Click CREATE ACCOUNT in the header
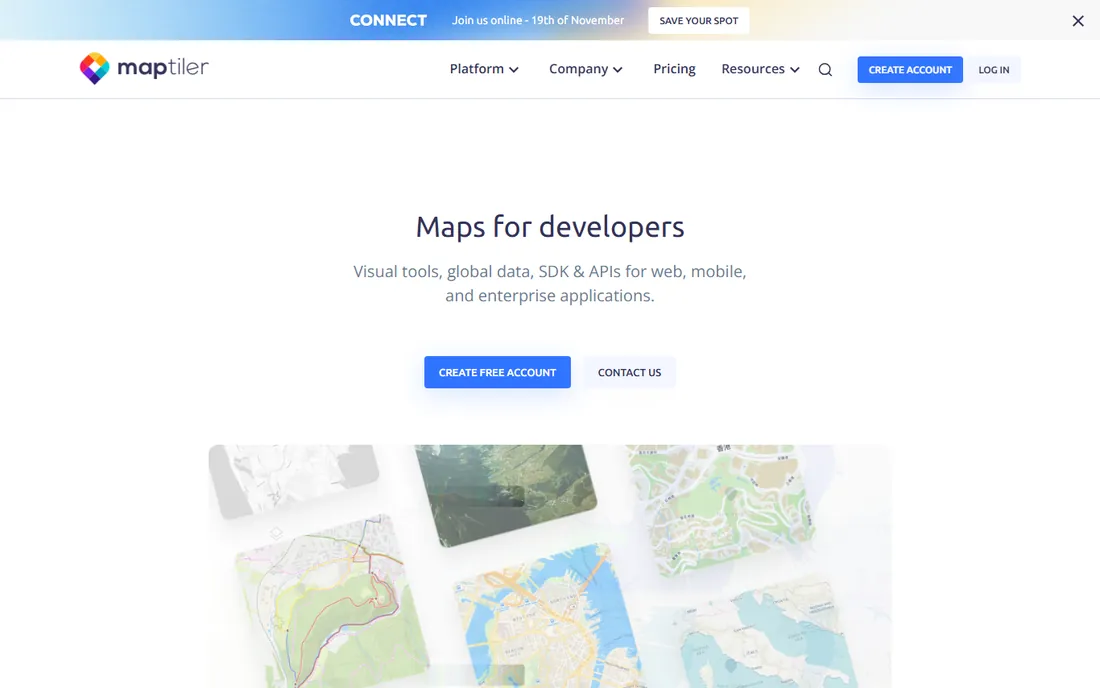The width and height of the screenshot is (1100, 688). 910,69
